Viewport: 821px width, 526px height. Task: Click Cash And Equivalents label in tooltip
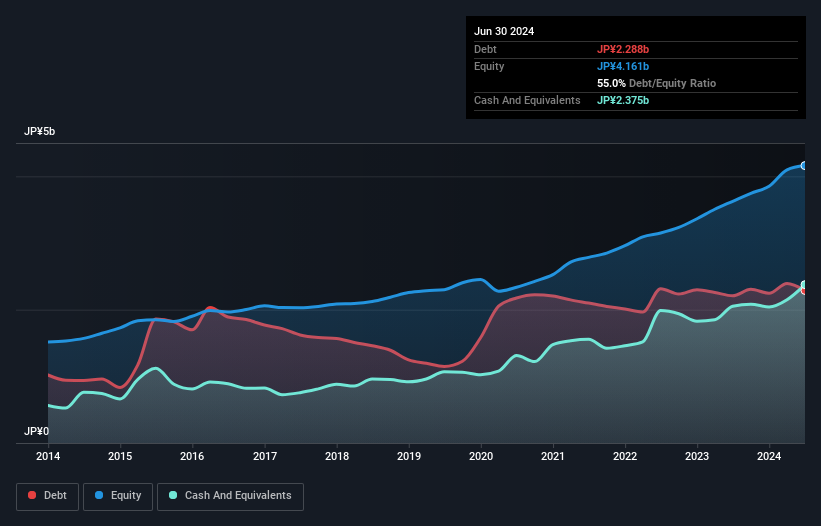tap(527, 100)
